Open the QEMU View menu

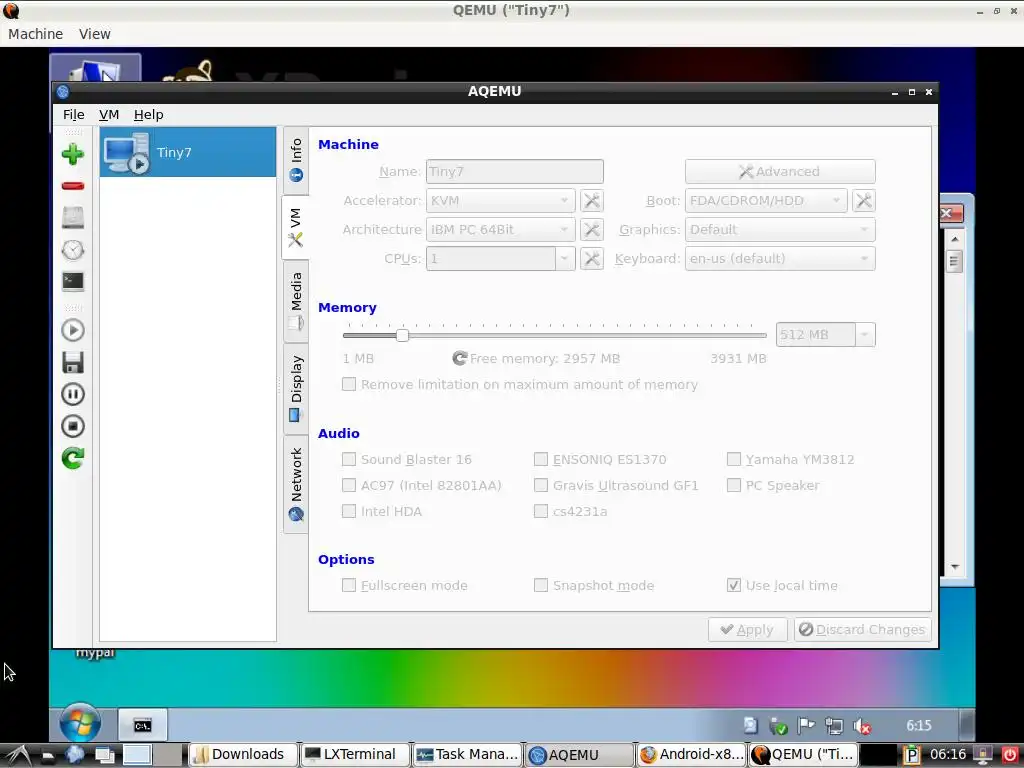95,34
